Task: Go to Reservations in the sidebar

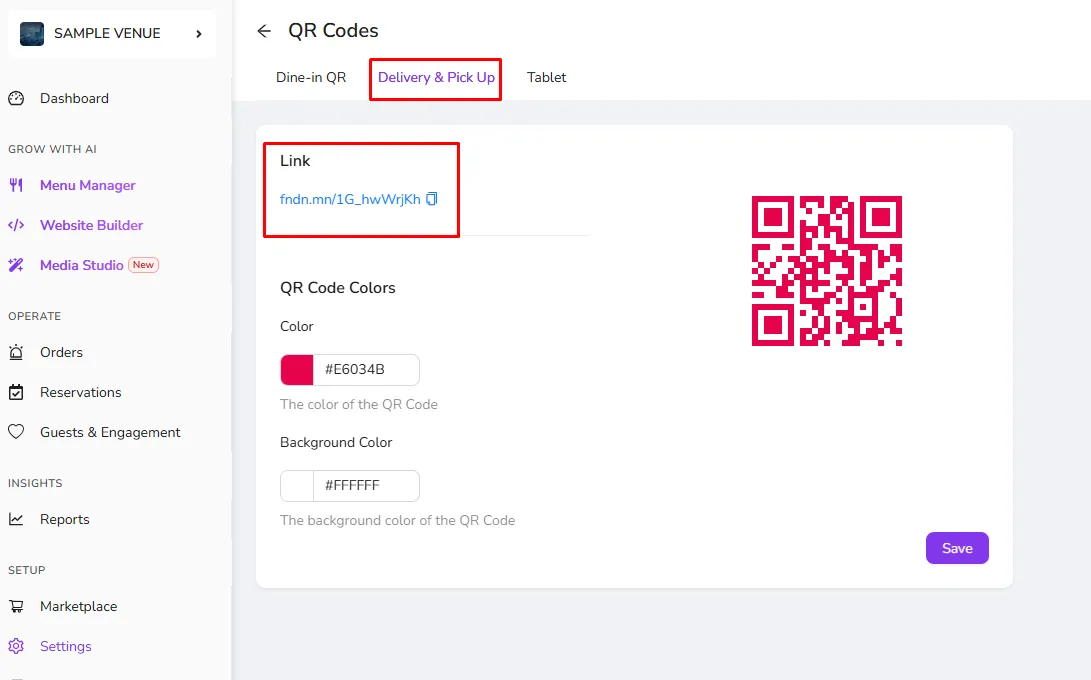Action: point(81,392)
